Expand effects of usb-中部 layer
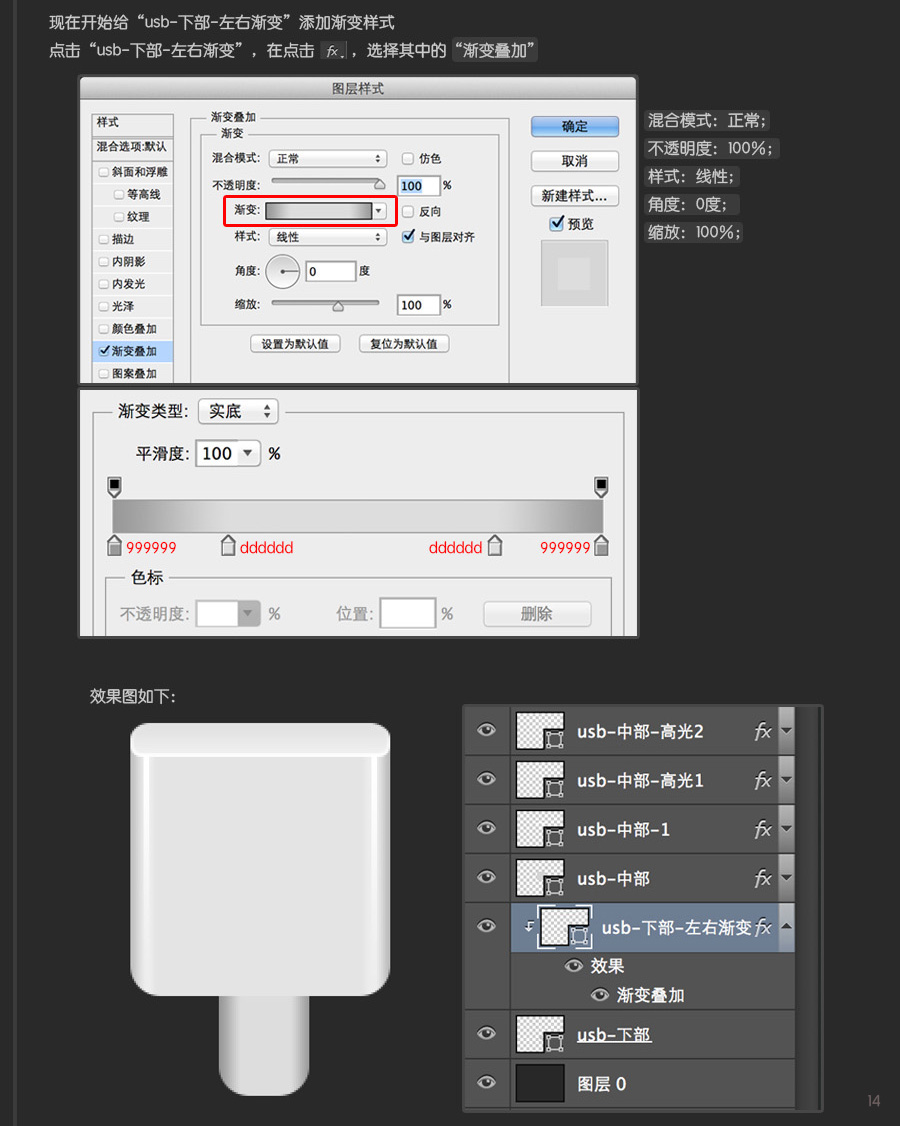This screenshot has width=900, height=1126. (x=787, y=878)
